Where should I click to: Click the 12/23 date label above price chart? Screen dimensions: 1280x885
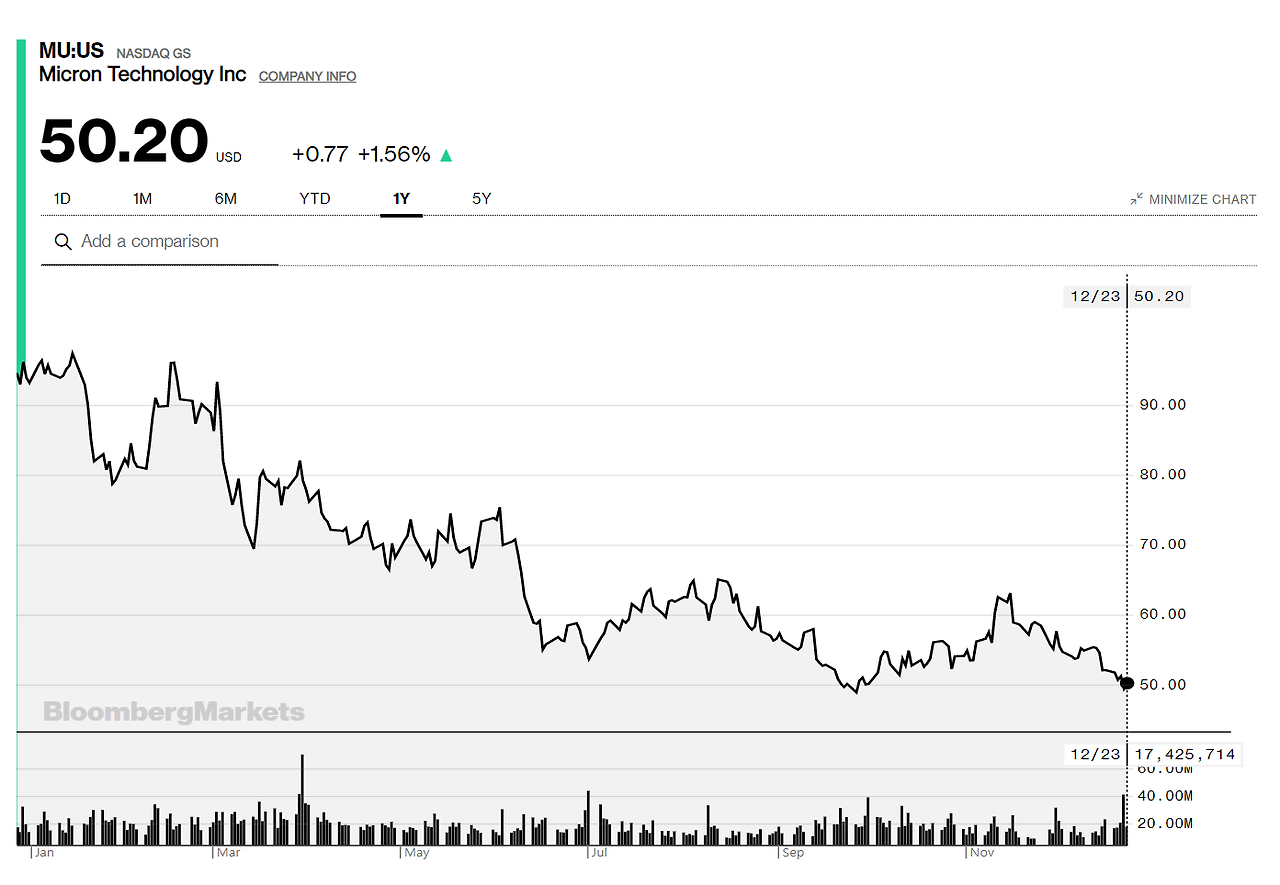click(1093, 296)
